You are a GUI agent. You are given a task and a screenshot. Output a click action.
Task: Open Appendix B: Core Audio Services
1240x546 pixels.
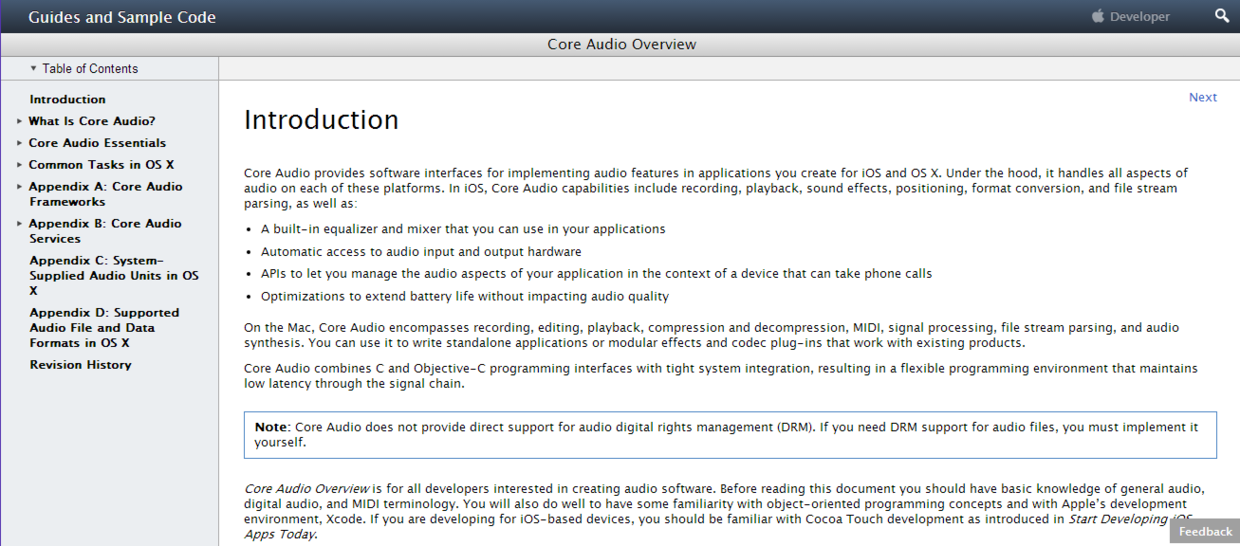[105, 231]
